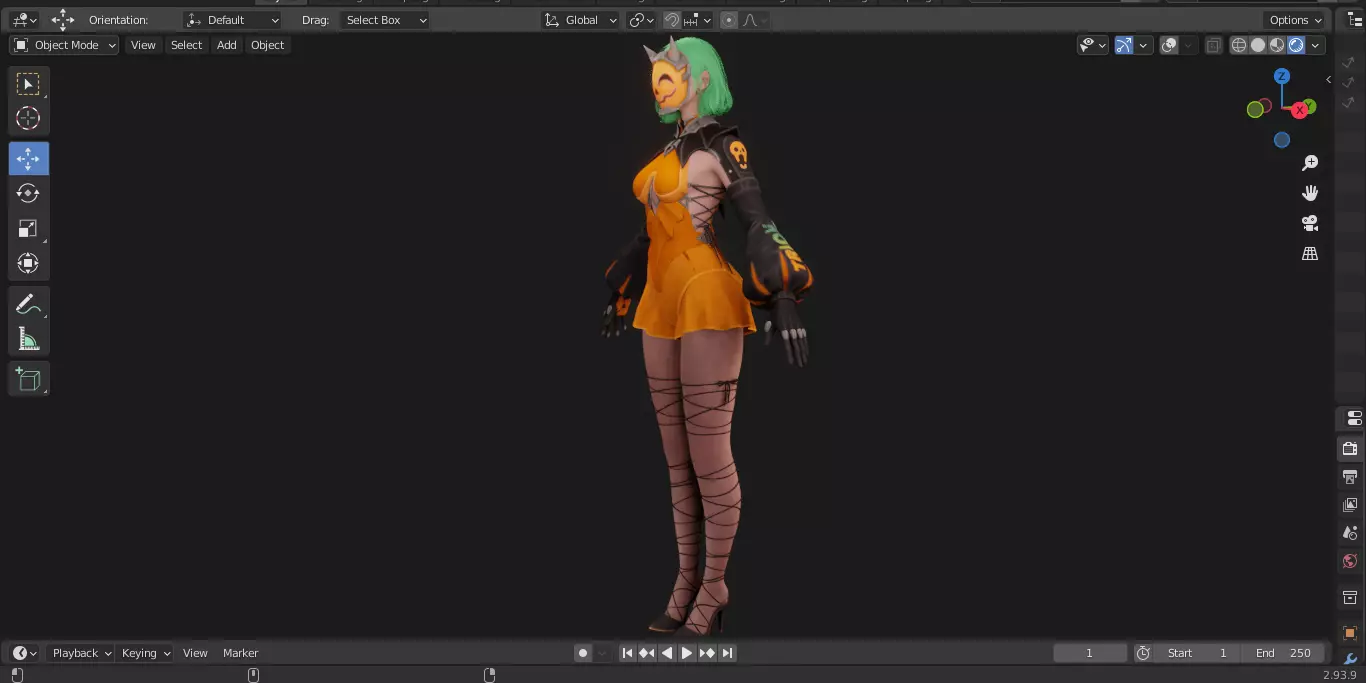Select the Add Cube tool

click(x=28, y=379)
